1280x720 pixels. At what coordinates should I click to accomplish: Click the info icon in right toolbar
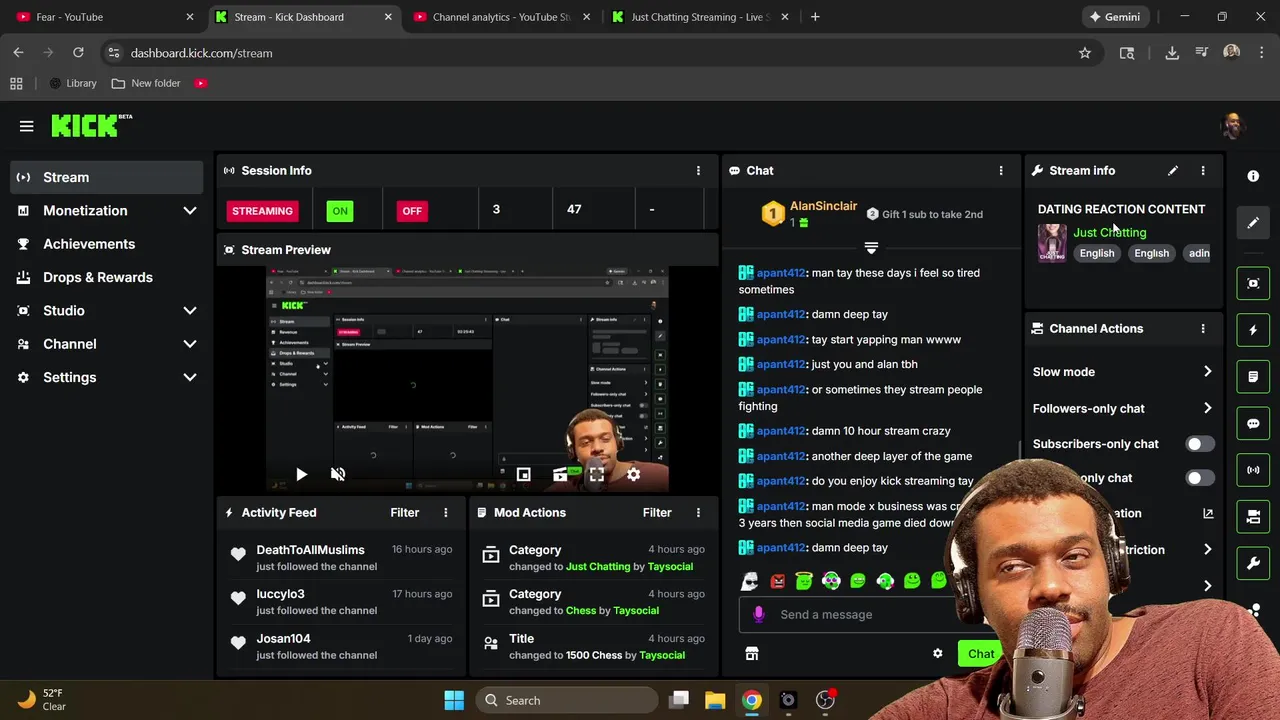tap(1253, 176)
